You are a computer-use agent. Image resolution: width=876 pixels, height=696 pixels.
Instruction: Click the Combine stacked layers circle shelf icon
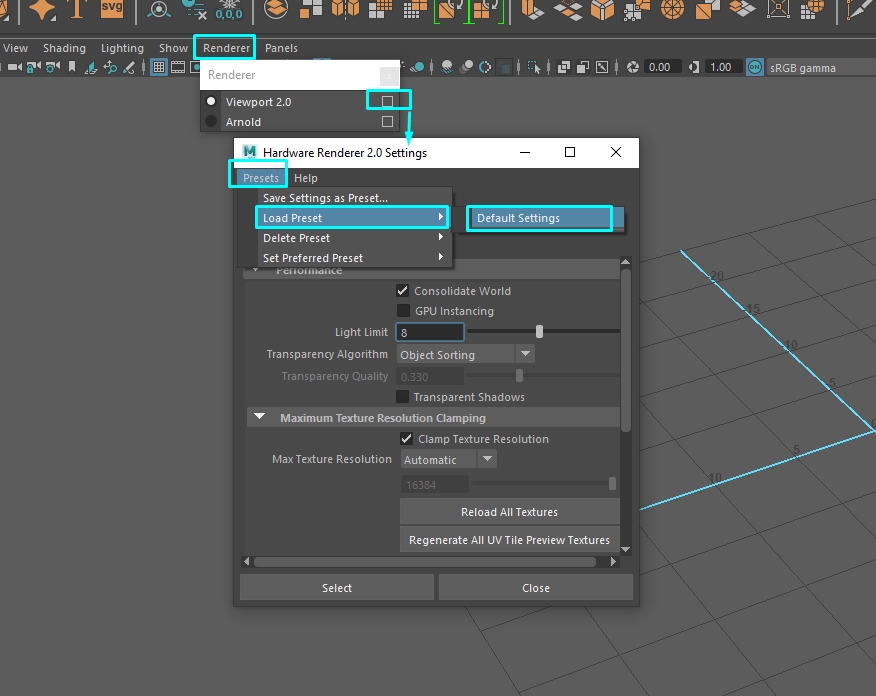click(x=275, y=9)
